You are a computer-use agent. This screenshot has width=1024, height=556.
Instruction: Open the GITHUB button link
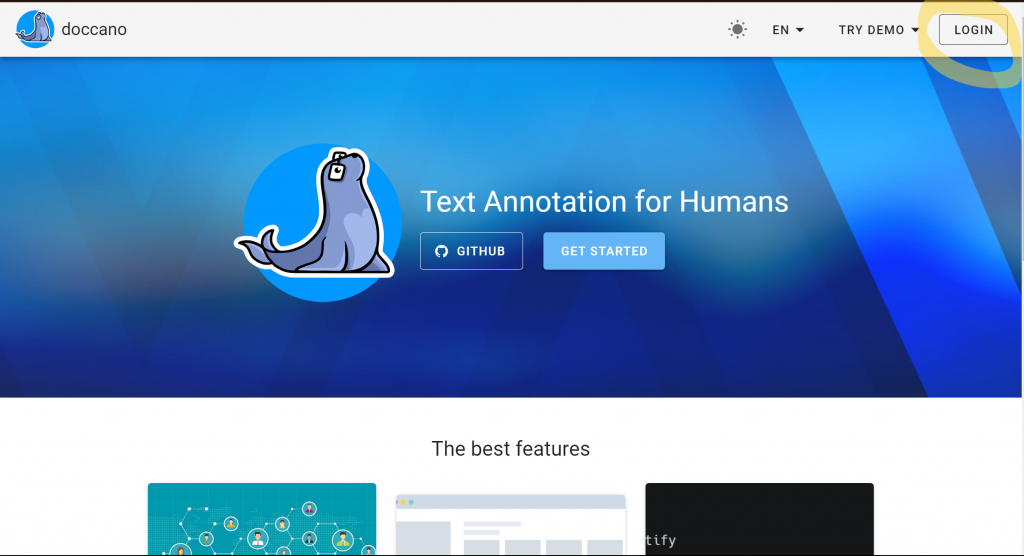click(472, 251)
